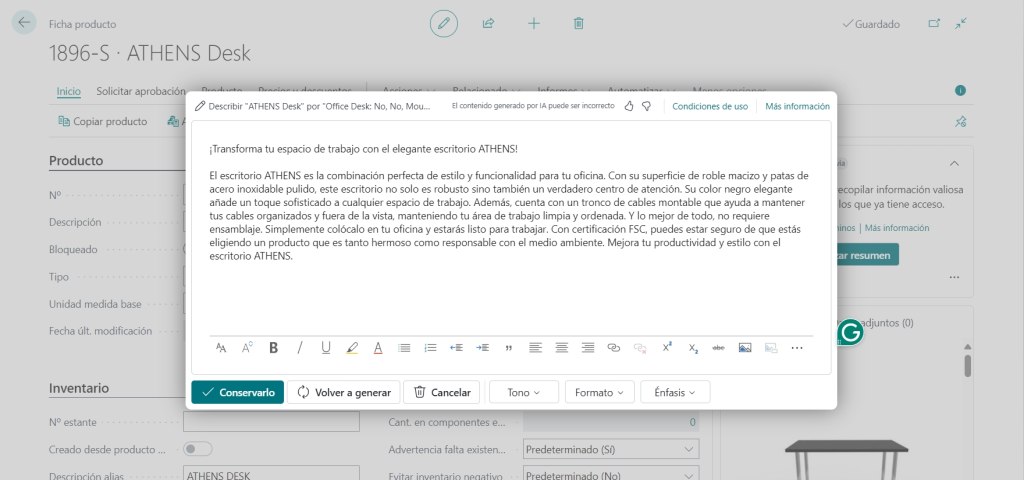The width and height of the screenshot is (1024, 480).
Task: Create new record with plus icon
Action: pyautogui.click(x=534, y=24)
